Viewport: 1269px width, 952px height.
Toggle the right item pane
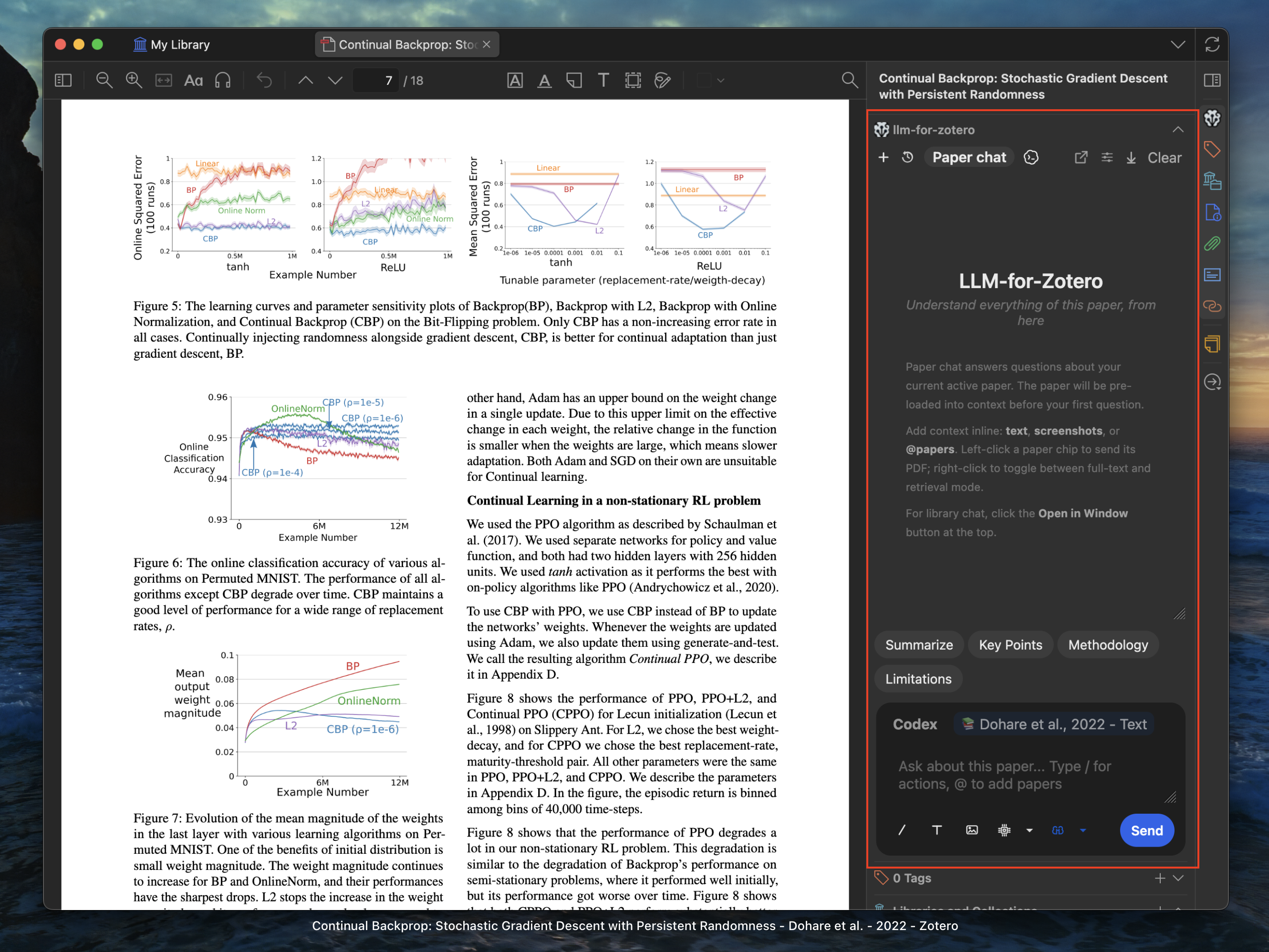tap(1212, 80)
